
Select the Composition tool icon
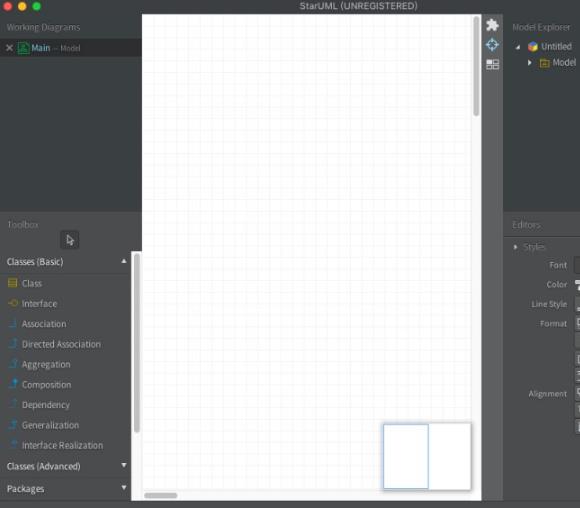click(13, 384)
